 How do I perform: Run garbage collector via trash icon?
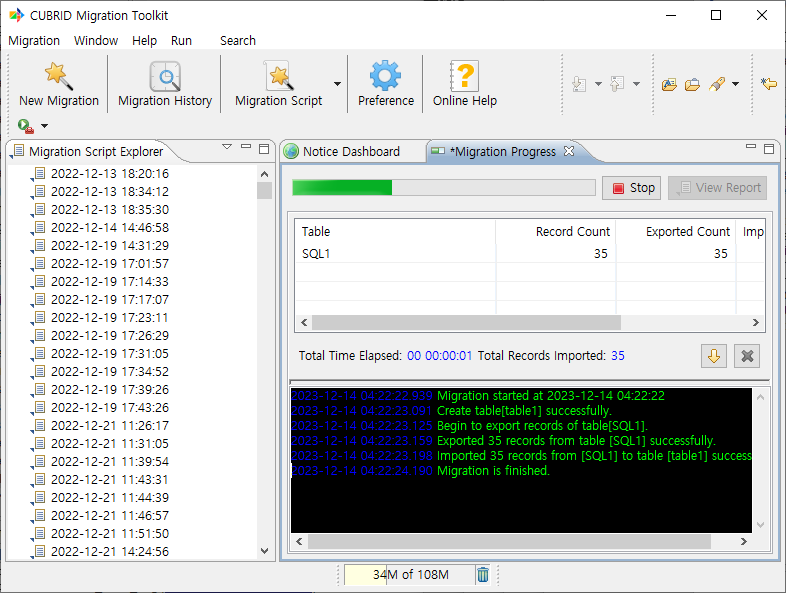tap(483, 574)
